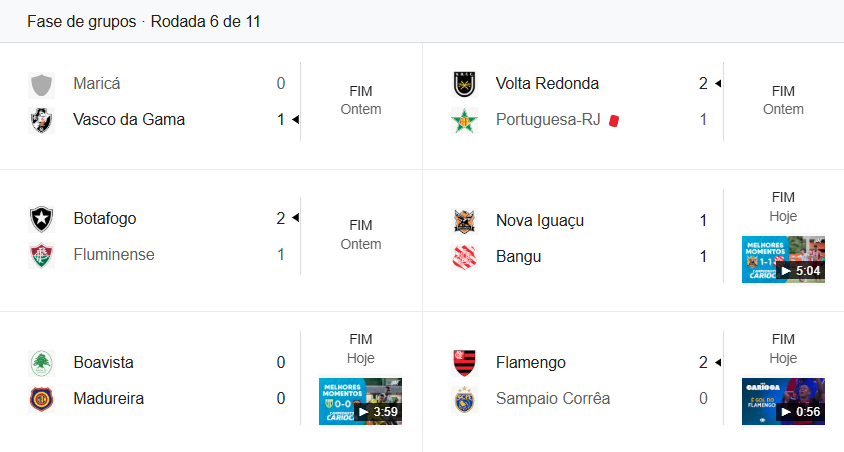Click the Flamengo team crest
The width and height of the screenshot is (844, 452).
(x=464, y=363)
